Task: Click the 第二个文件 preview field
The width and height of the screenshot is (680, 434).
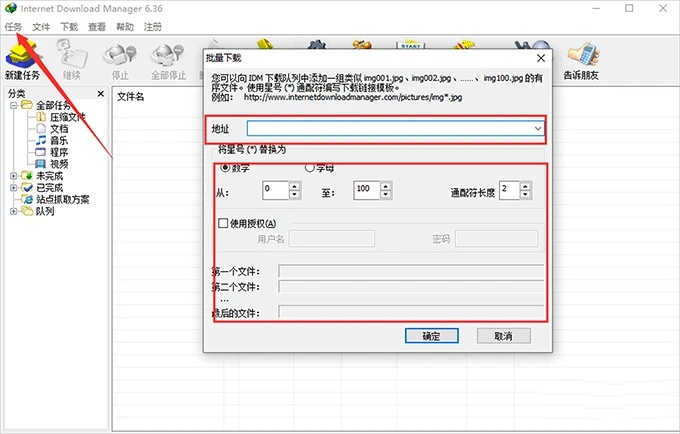Action: [x=411, y=286]
